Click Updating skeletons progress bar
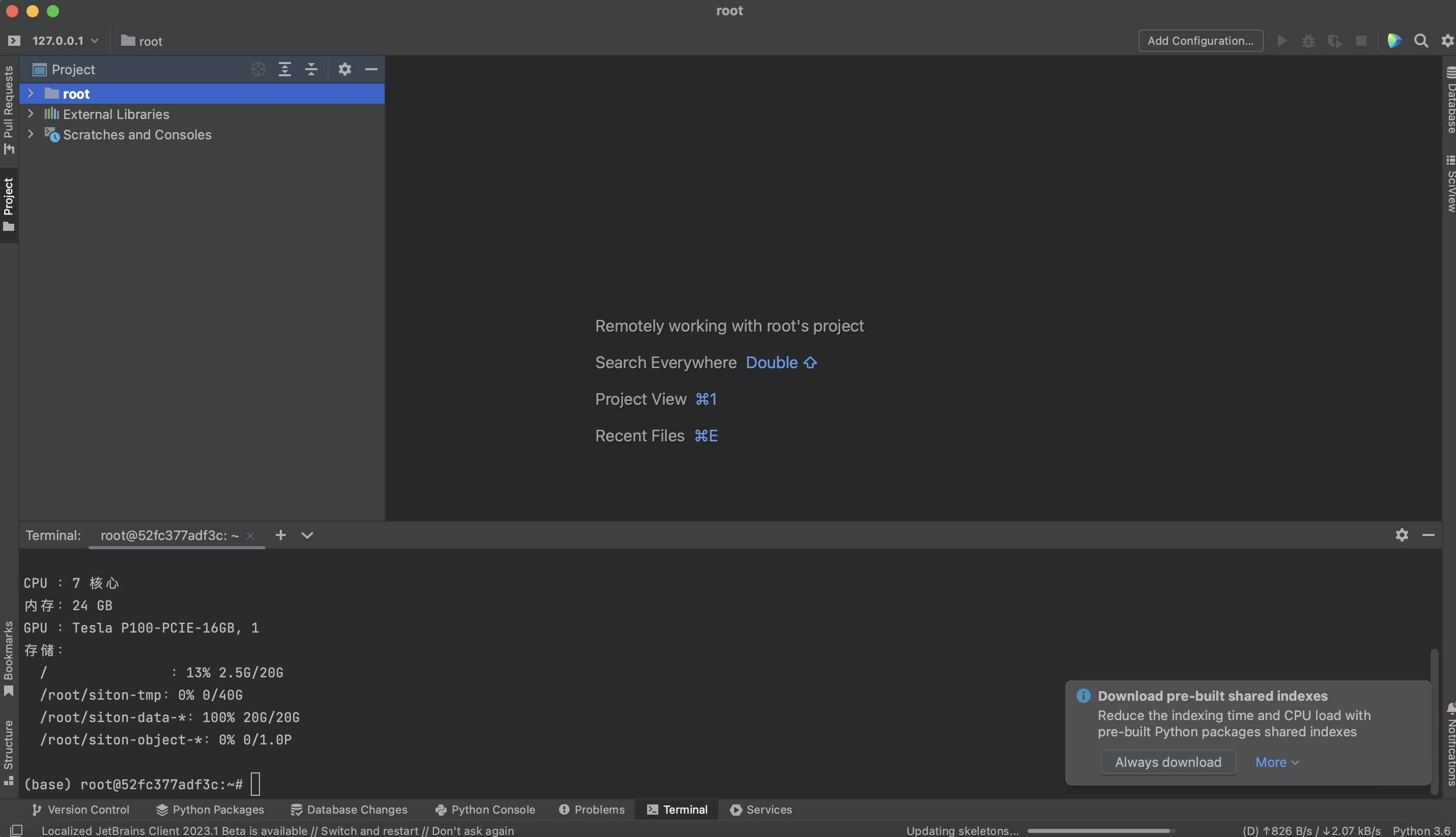The image size is (1456, 837). click(1101, 831)
